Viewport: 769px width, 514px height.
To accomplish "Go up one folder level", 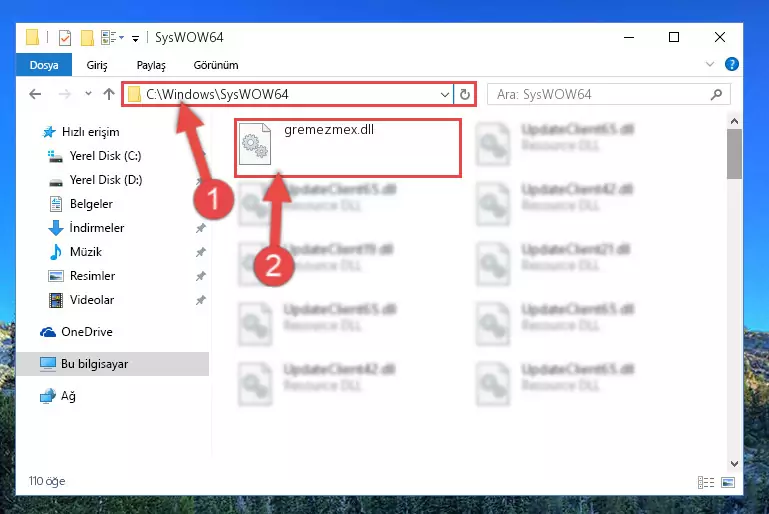I will (x=109, y=94).
